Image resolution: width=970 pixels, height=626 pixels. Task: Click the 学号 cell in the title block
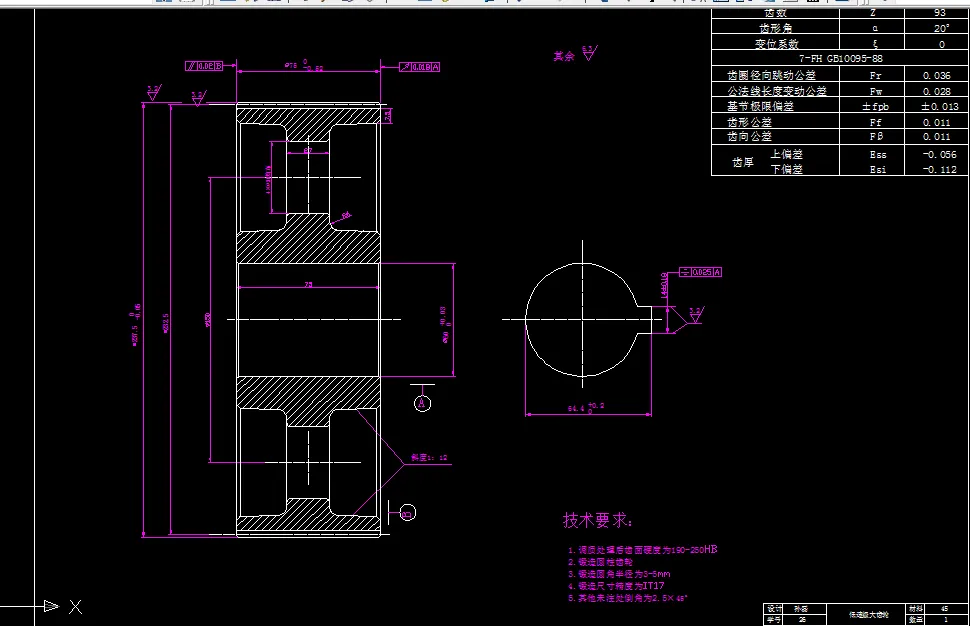(775, 619)
